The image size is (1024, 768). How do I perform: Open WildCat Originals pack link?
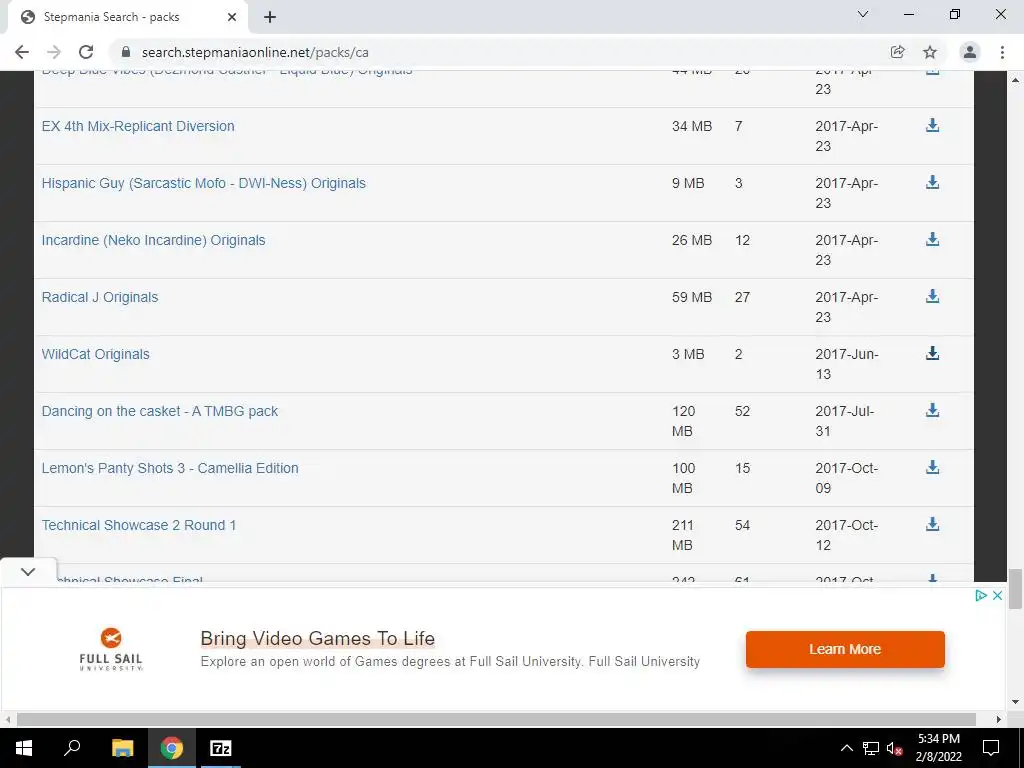[95, 354]
